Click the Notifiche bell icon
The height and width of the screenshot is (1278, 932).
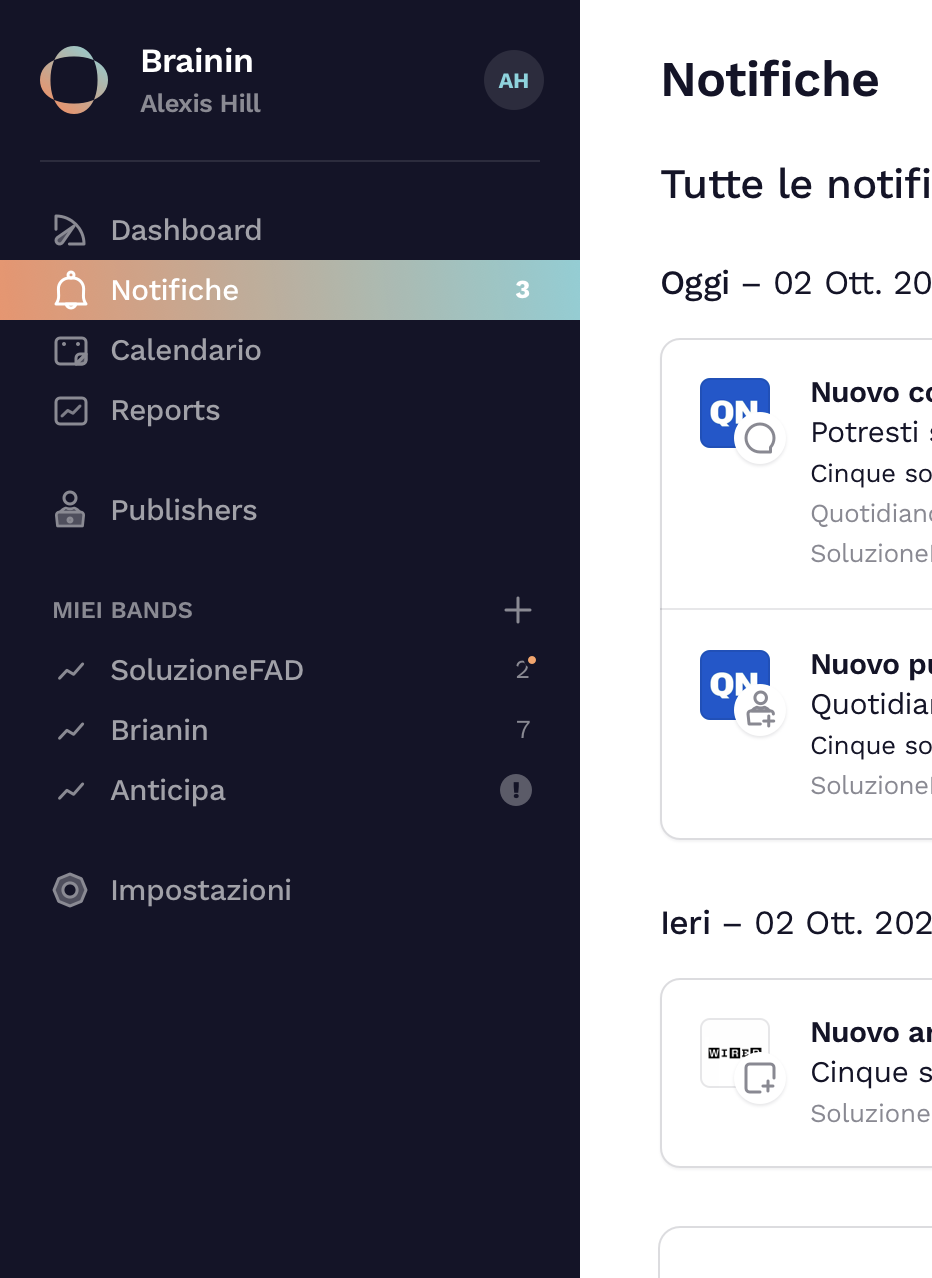[x=70, y=290]
